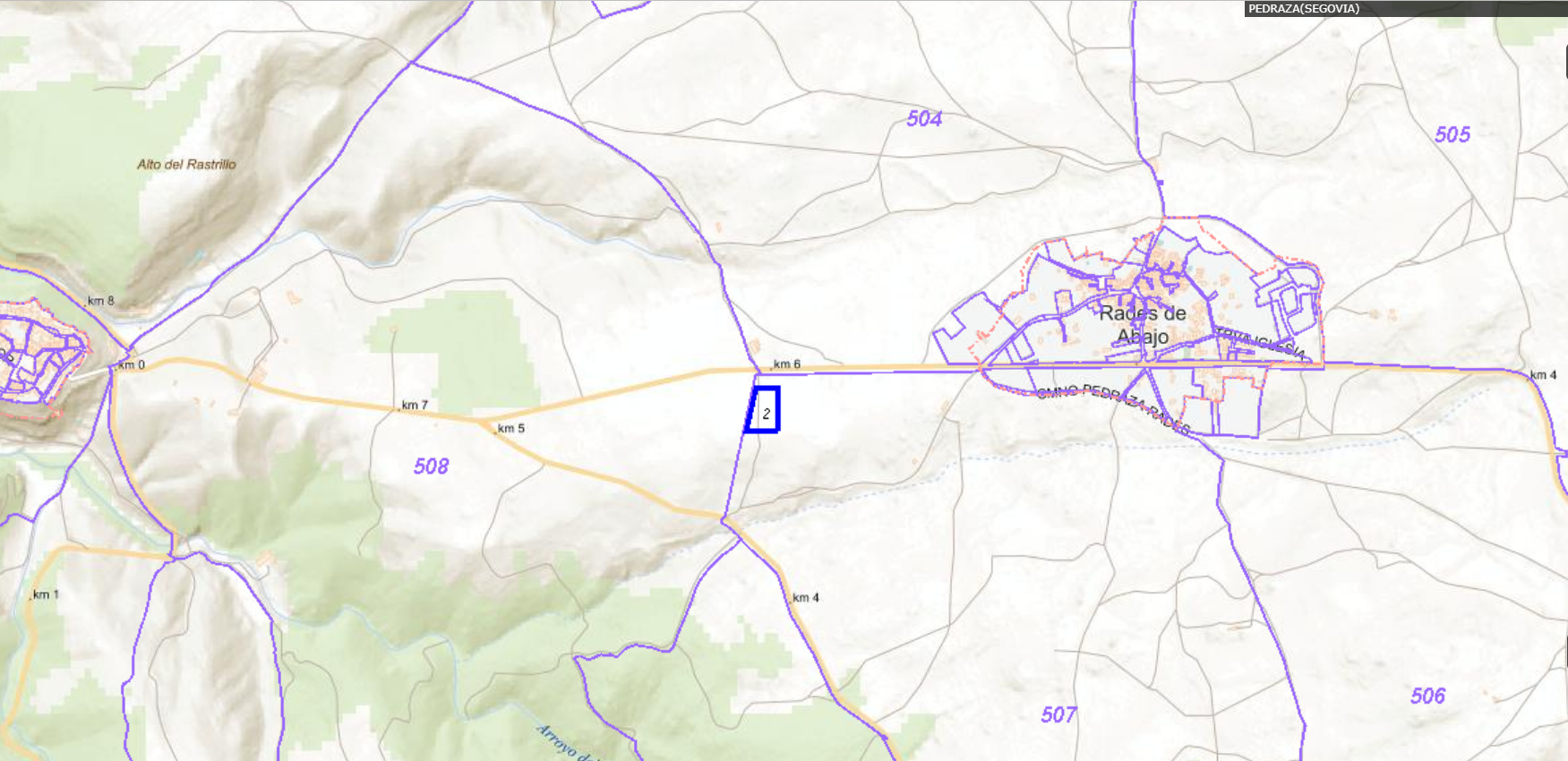Screen dimensions: 1568x761
Task: Click the Rades de Abajo village name
Action: 1143,325
